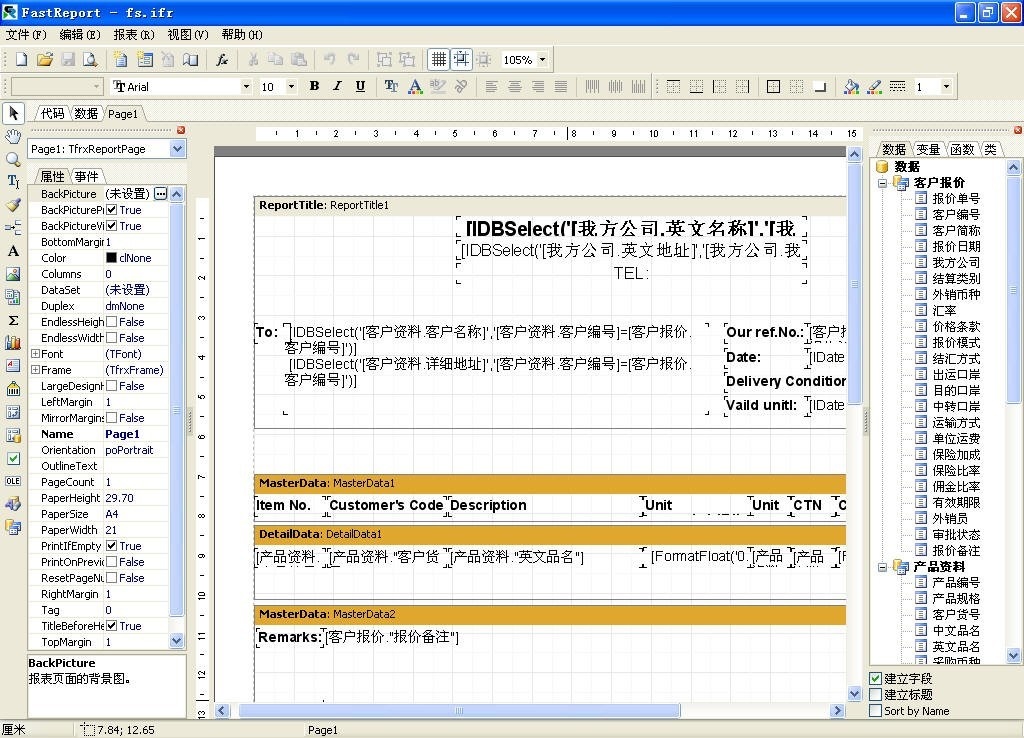Screen dimensions: 1024x738
Task: Collapse the 客户报价 tree node
Action: tap(882, 183)
